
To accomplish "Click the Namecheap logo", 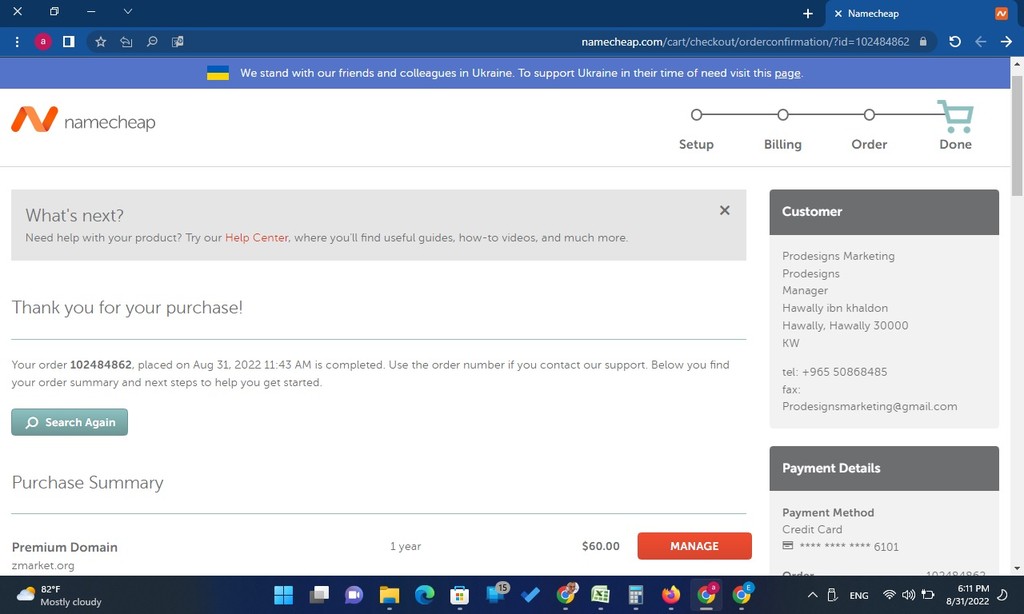I will pos(84,121).
